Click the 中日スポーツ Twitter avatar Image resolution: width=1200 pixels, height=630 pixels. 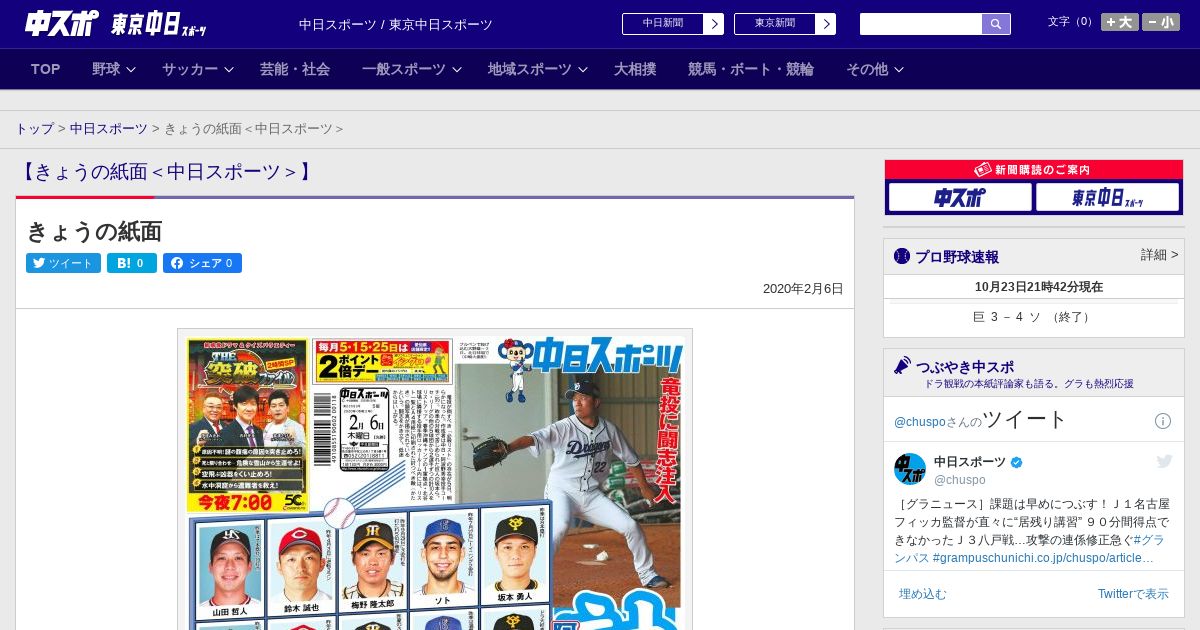(910, 469)
